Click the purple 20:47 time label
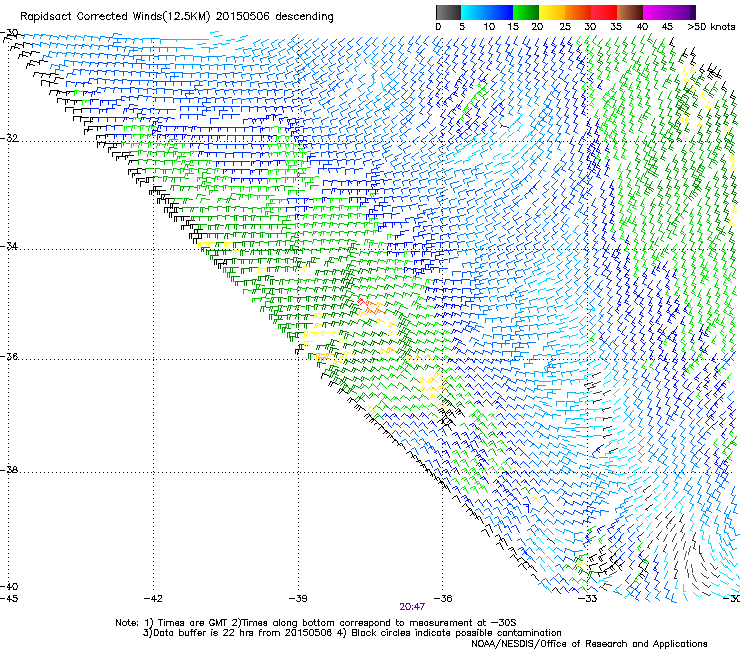 pyautogui.click(x=412, y=607)
